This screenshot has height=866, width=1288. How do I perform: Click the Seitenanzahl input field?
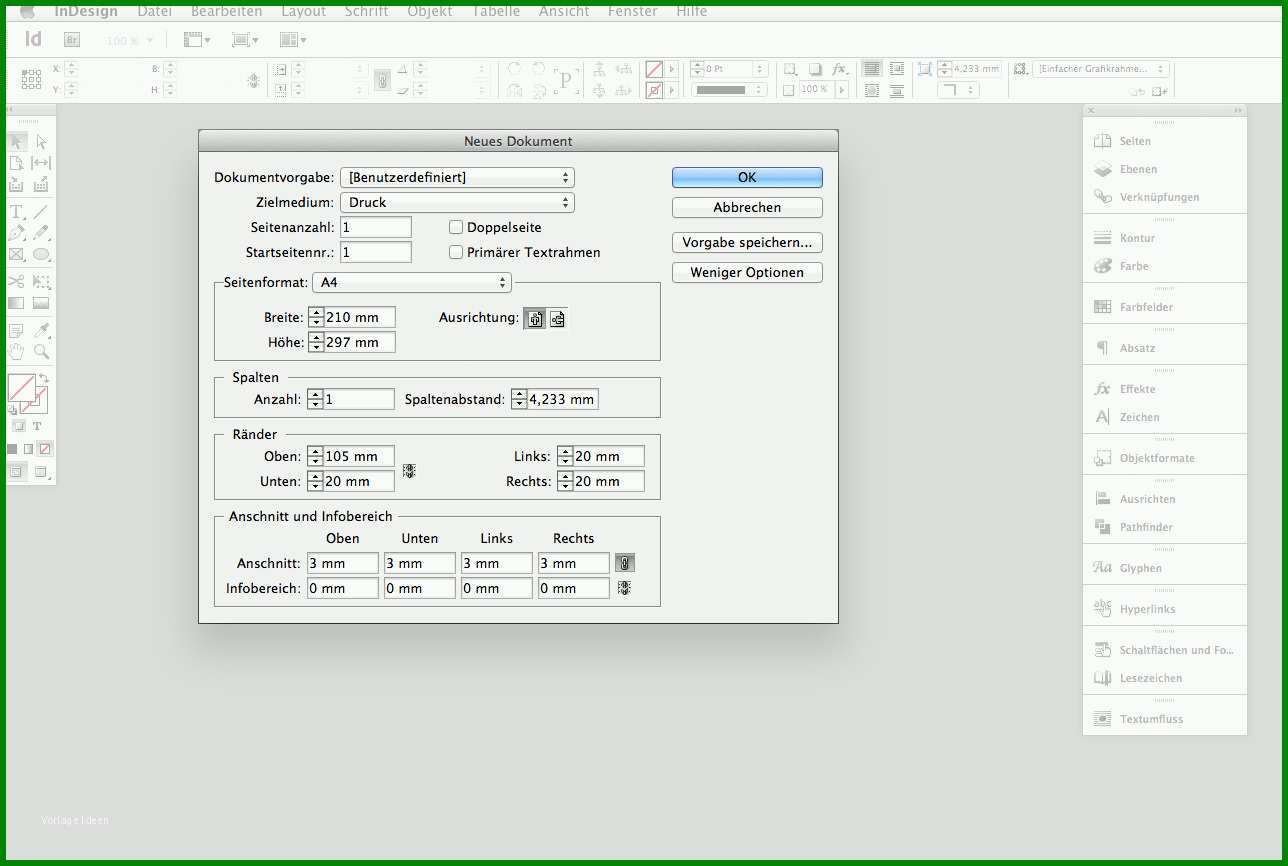[x=376, y=227]
